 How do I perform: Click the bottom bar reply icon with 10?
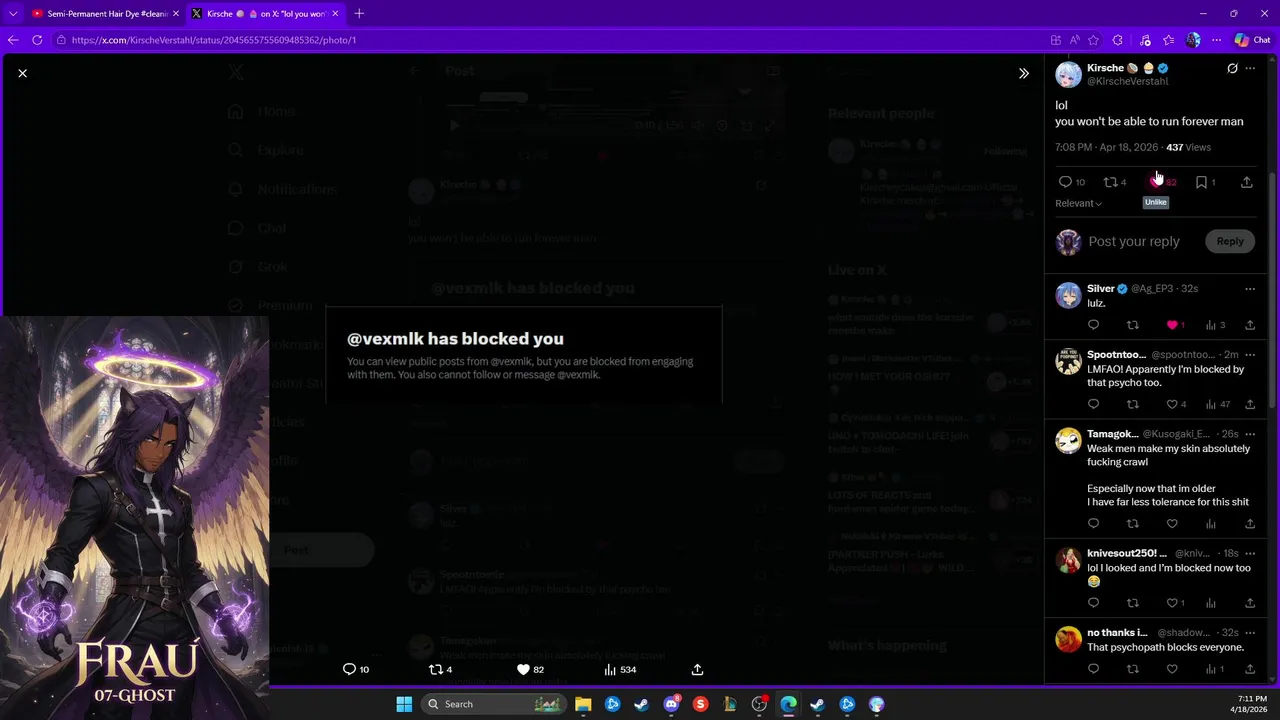(356, 669)
